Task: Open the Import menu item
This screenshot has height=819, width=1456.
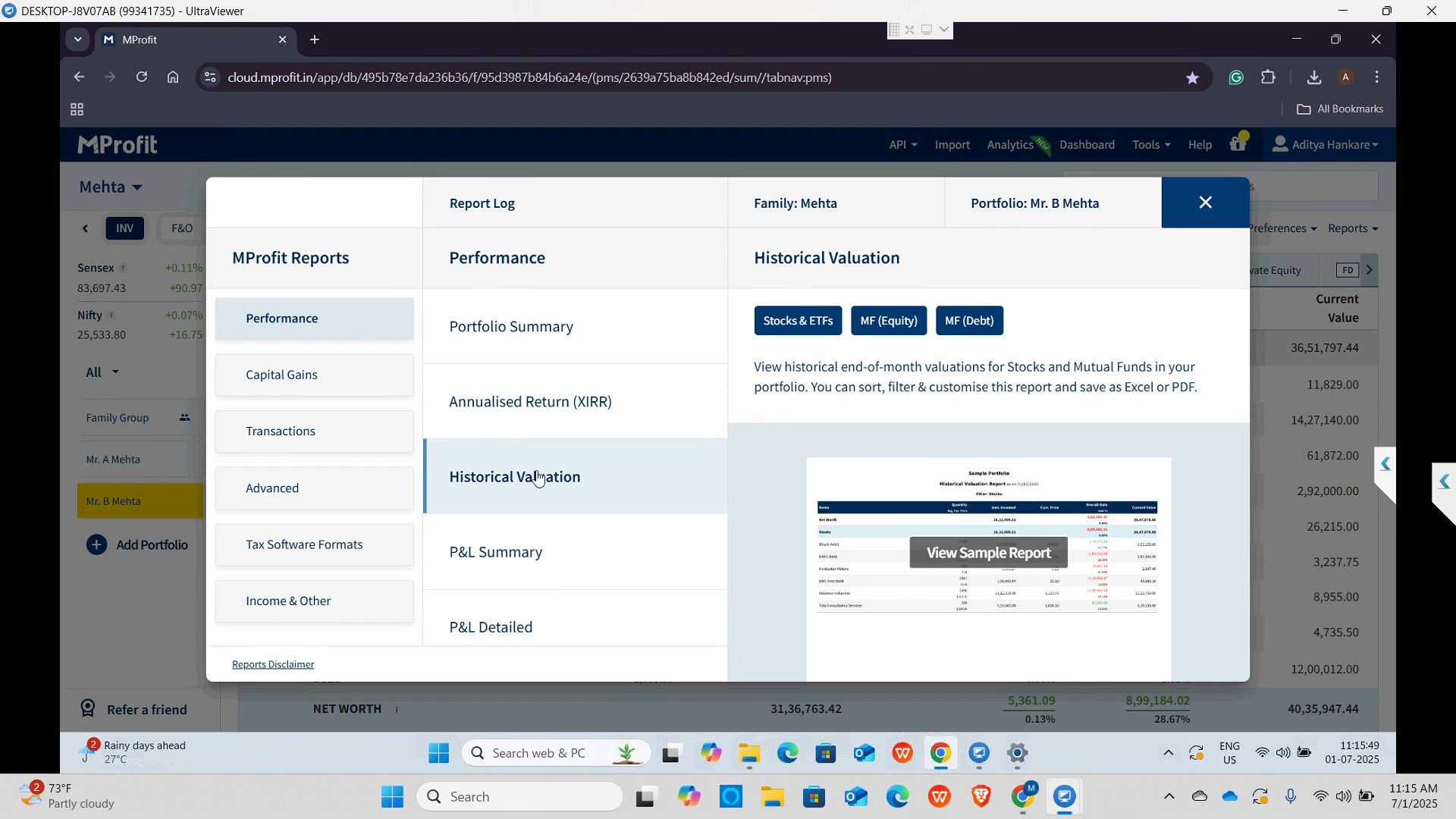Action: coord(952,145)
